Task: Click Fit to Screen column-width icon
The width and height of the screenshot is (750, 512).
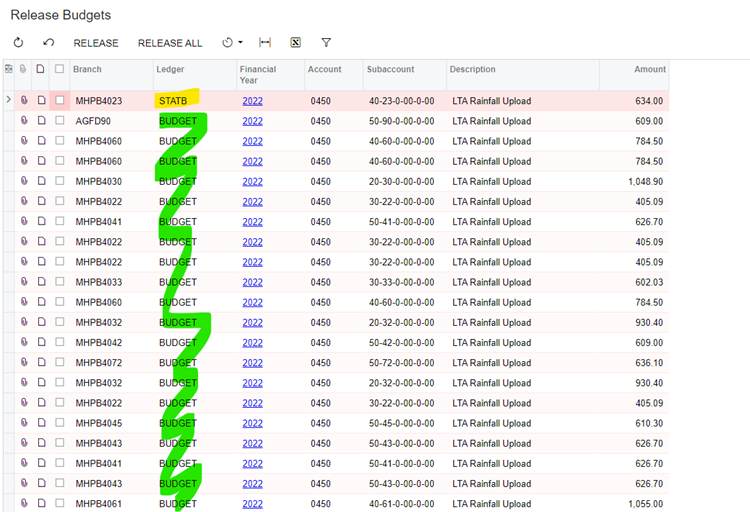Action: pos(265,43)
